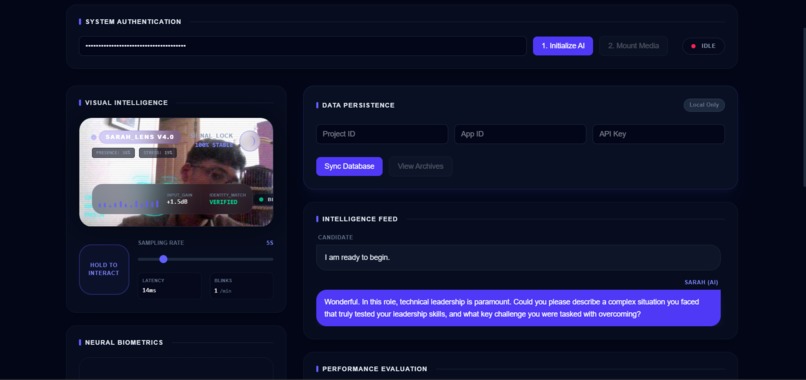
Task: Click the +1.5dB input gain value
Action: (177, 202)
